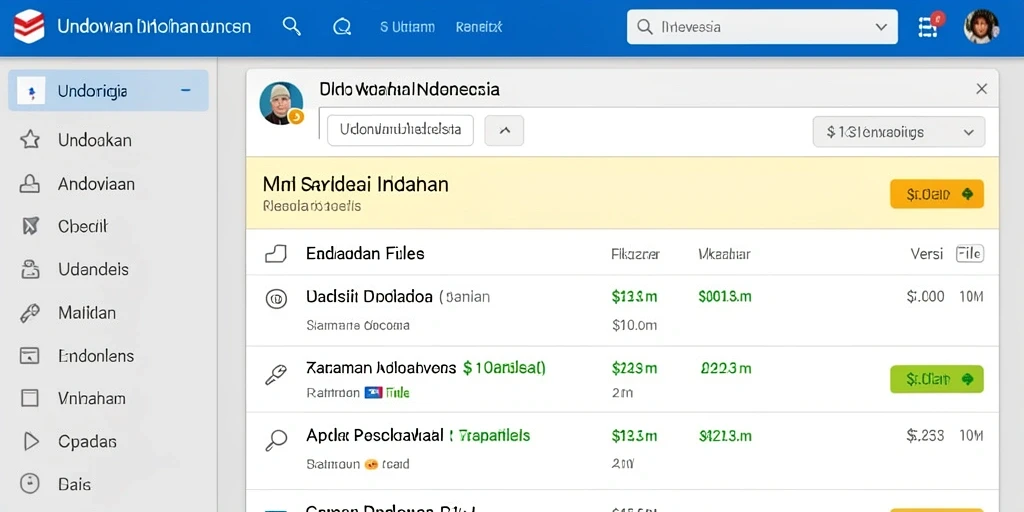This screenshot has width=1024, height=512.
Task: Click the $.000 value in Dadsiit row
Action: coord(925,296)
